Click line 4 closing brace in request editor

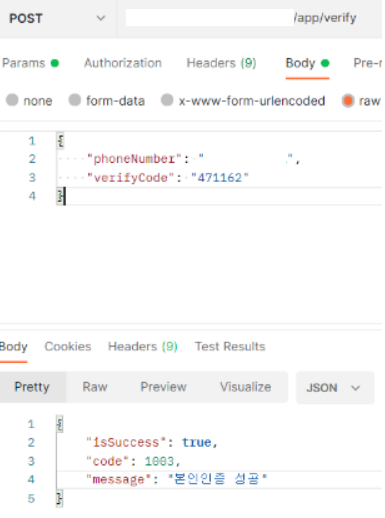click(x=60, y=196)
